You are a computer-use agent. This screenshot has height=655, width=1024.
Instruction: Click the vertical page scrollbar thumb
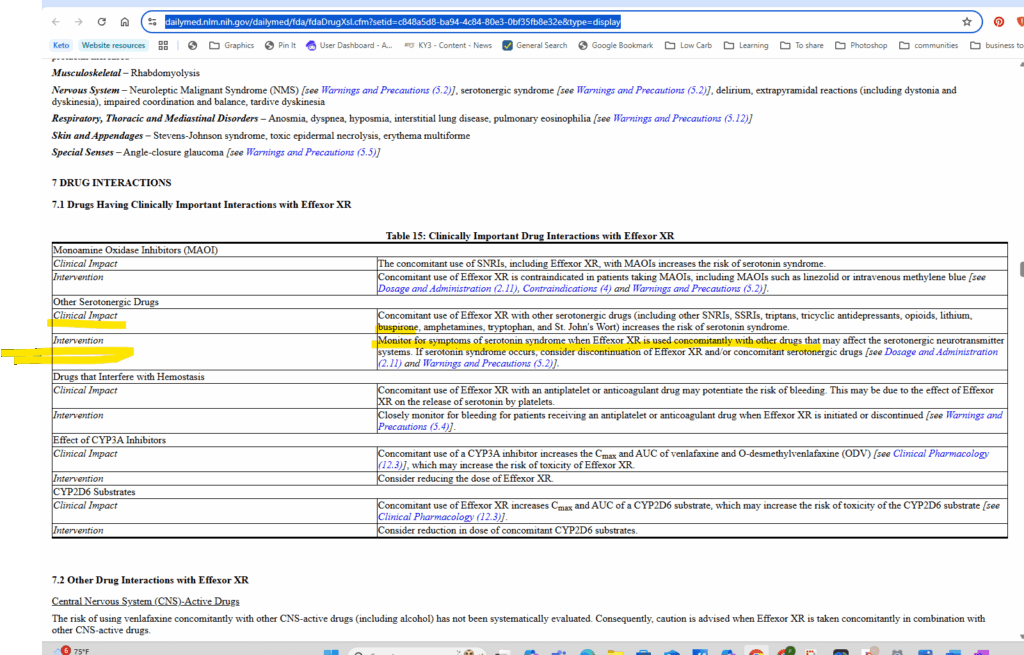pos(1019,270)
